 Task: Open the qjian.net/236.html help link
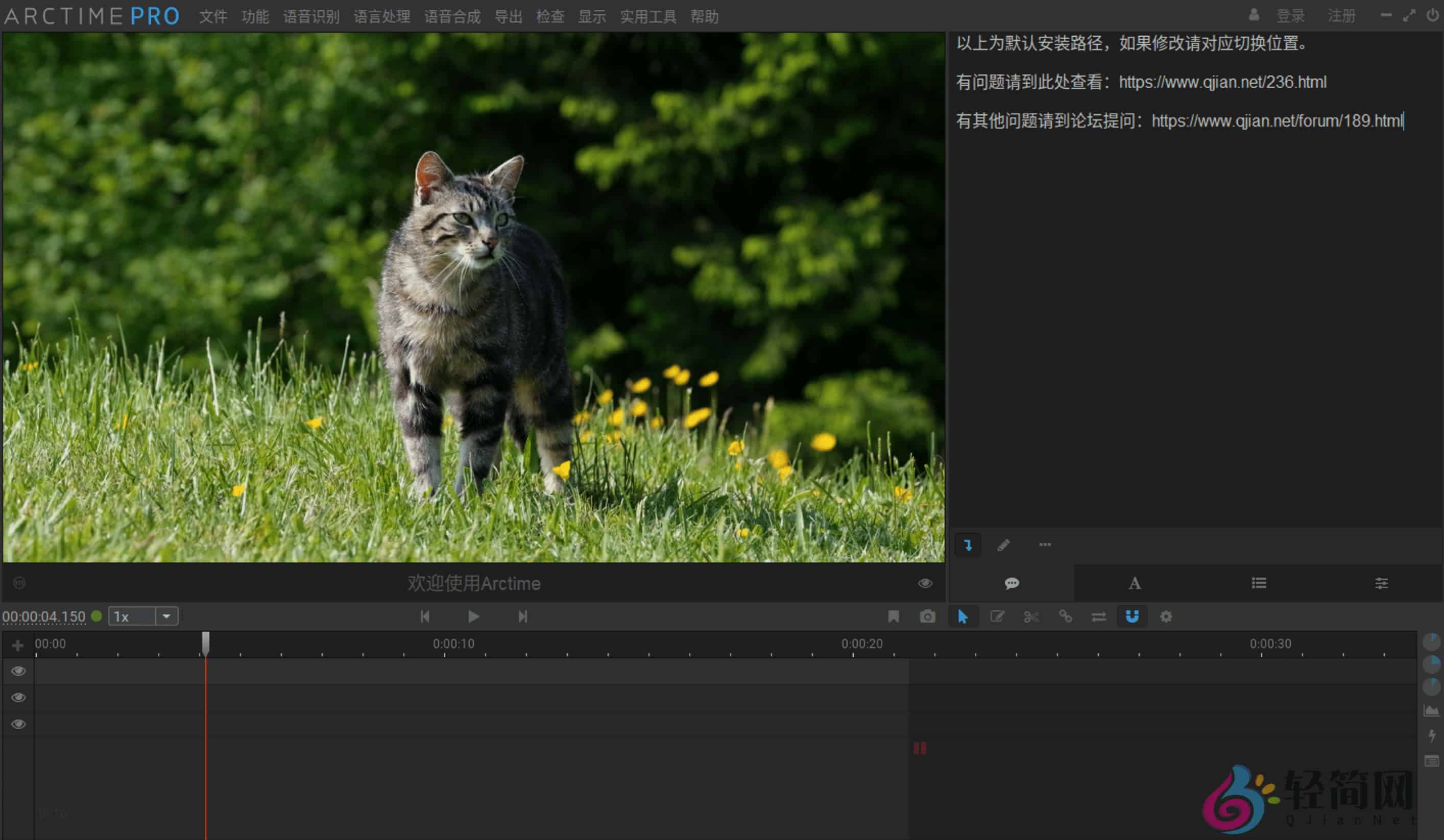pyautogui.click(x=1222, y=83)
